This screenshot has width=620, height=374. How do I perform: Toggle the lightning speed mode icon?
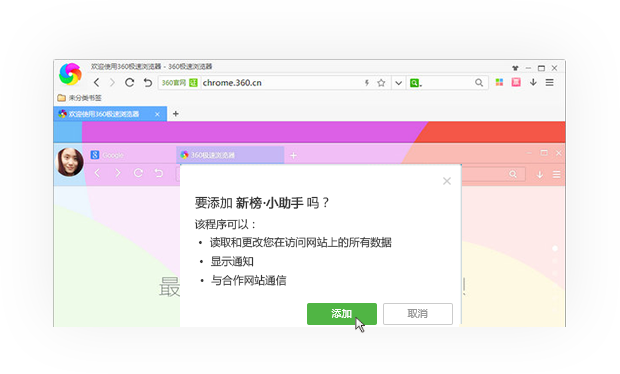click(x=367, y=83)
